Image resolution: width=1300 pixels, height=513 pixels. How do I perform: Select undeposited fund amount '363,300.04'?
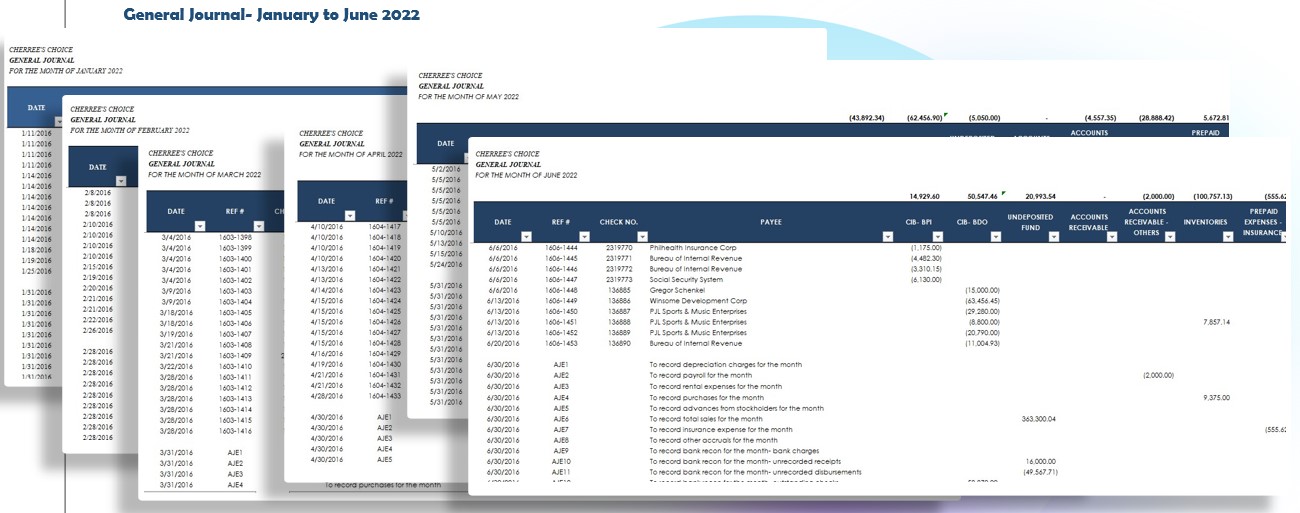(x=1038, y=418)
